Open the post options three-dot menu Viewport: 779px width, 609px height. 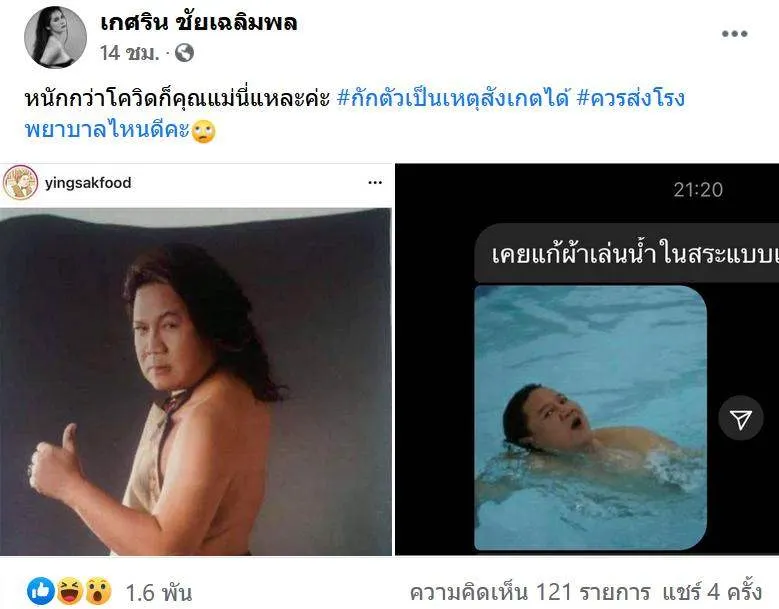pos(734,34)
